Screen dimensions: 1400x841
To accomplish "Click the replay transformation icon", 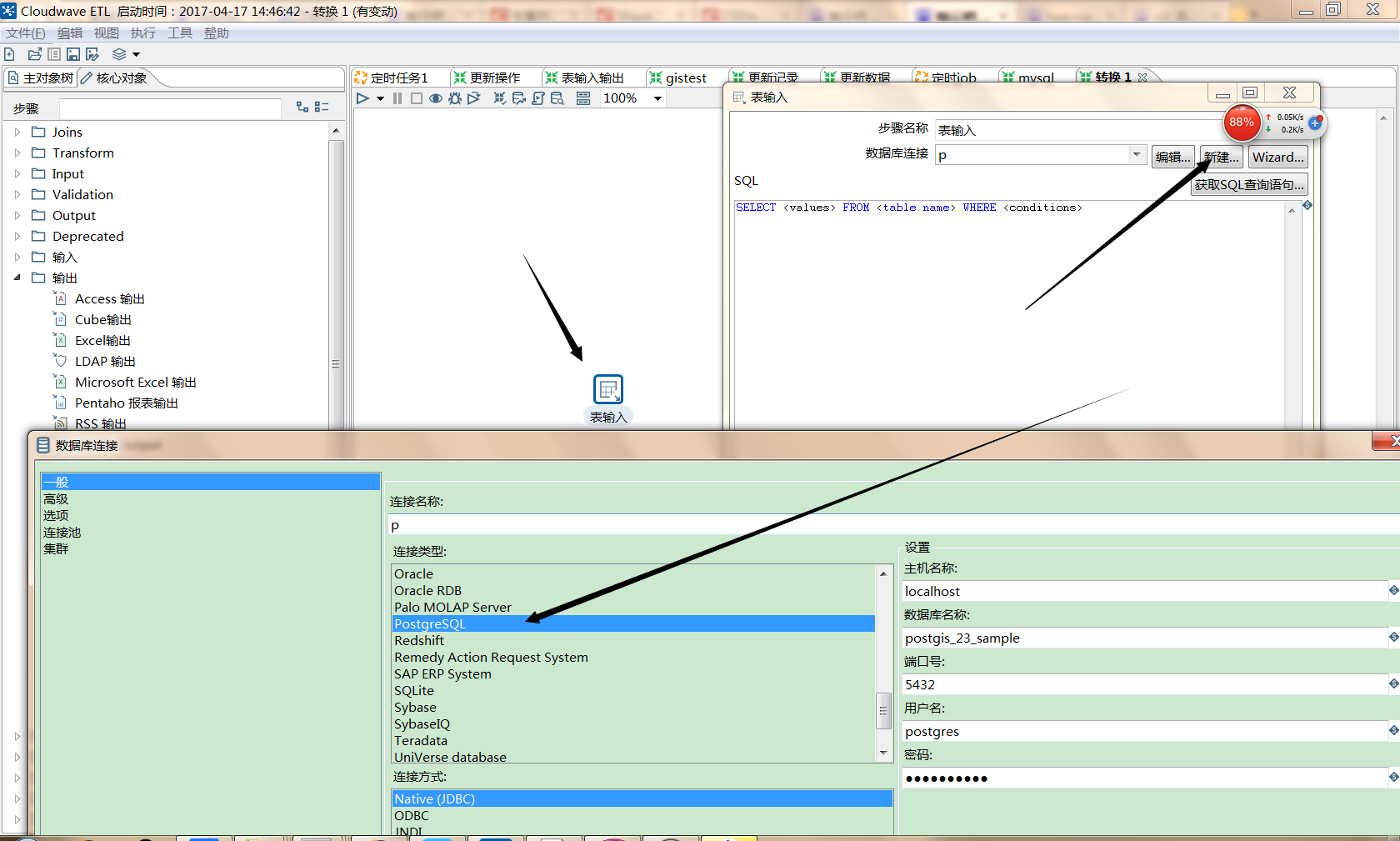I will tap(474, 98).
